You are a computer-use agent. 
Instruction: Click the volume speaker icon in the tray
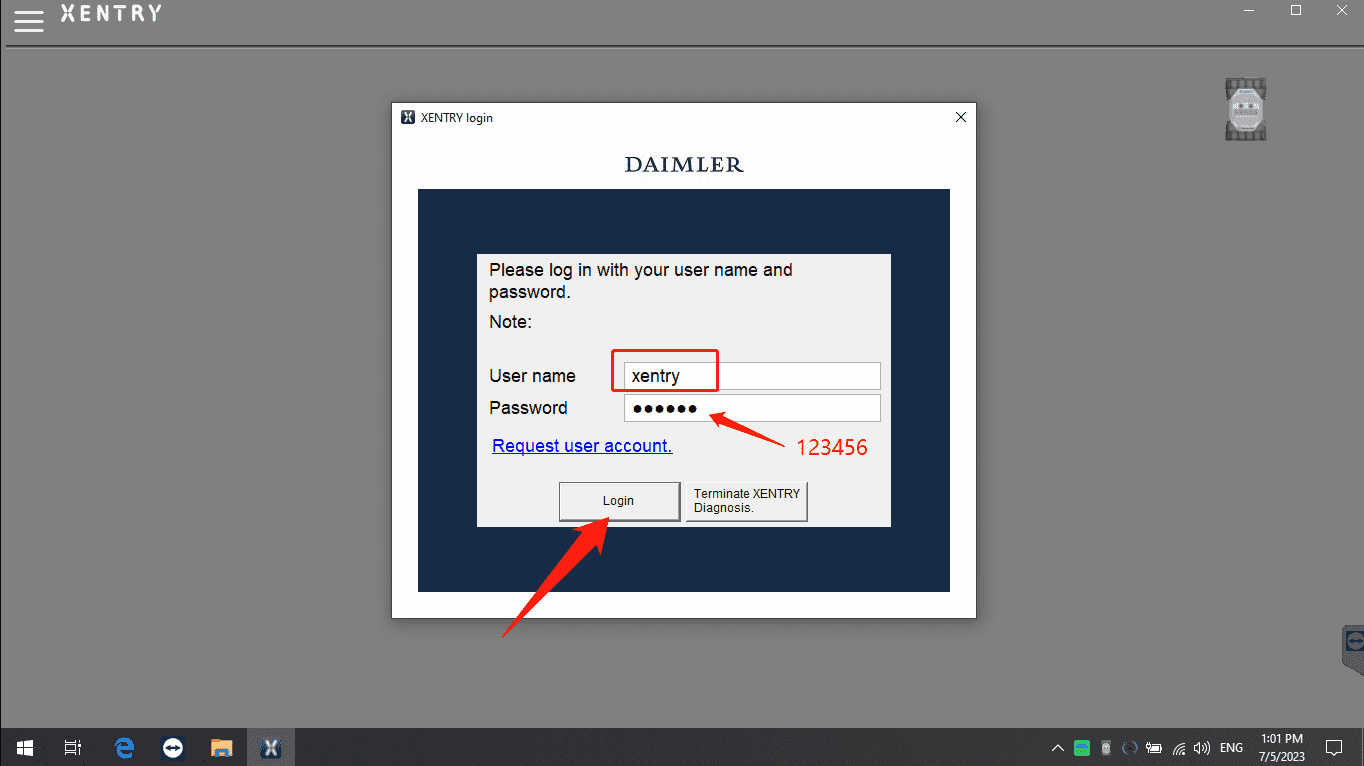coord(1201,747)
